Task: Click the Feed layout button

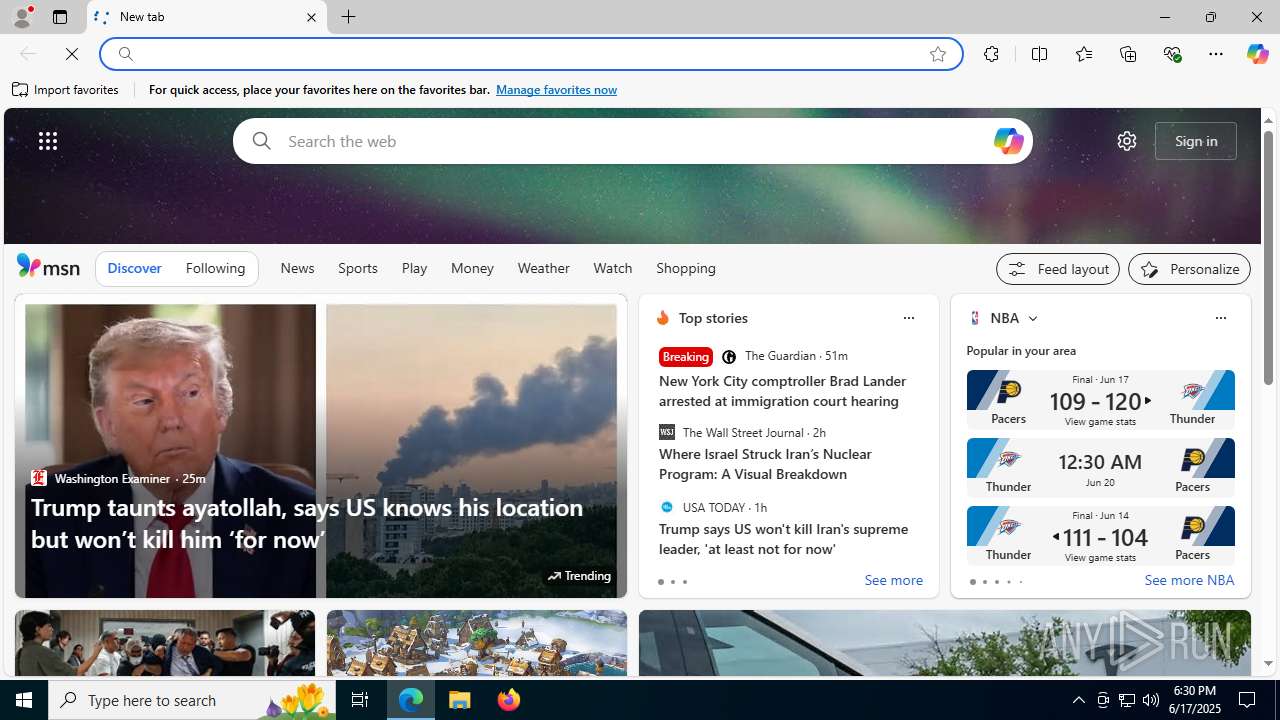Action: 1057,269
